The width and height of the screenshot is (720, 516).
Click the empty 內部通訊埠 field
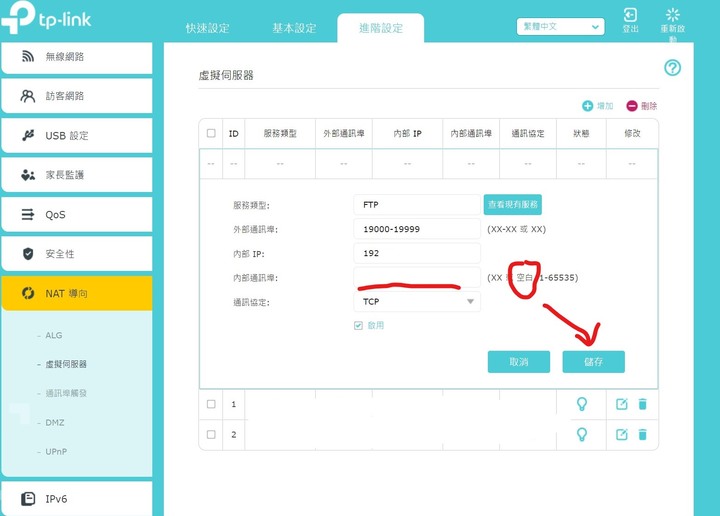[417, 277]
